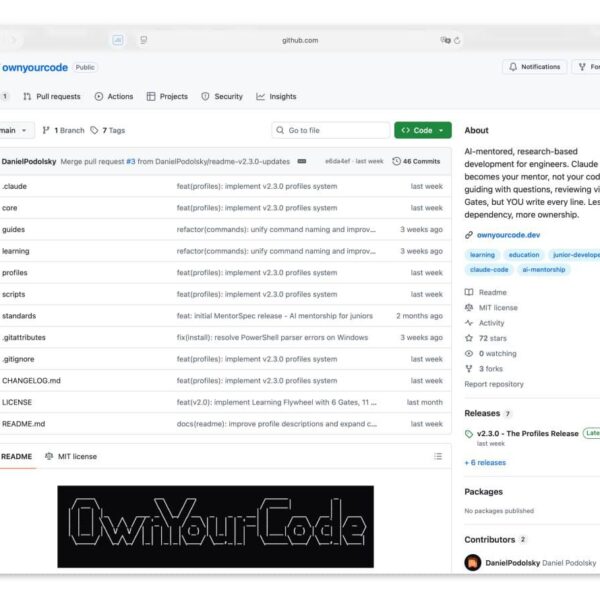Open the CHANGELOG.md file
The width and height of the screenshot is (600, 600).
tap(31, 381)
